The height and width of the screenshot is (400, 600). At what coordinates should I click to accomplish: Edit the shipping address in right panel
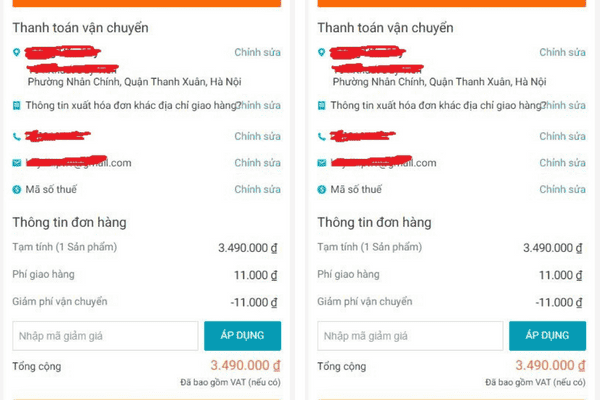coord(562,52)
